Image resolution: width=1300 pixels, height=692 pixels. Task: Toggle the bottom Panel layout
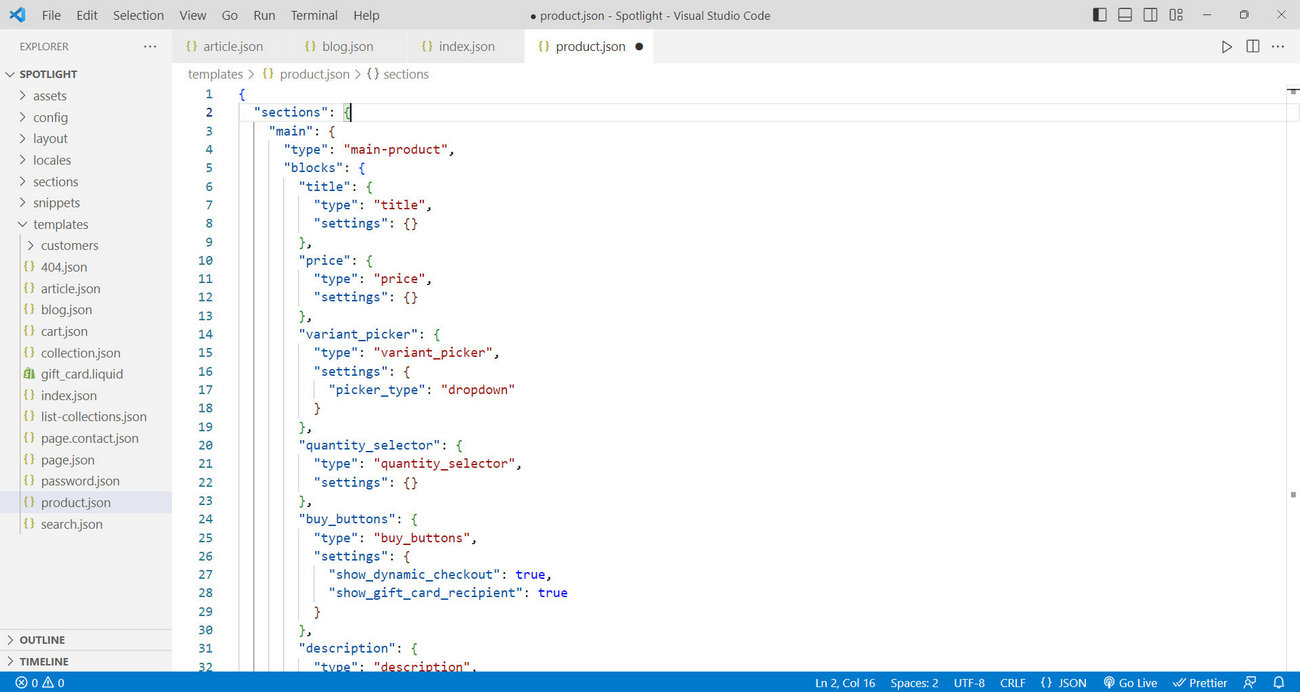coord(1125,15)
